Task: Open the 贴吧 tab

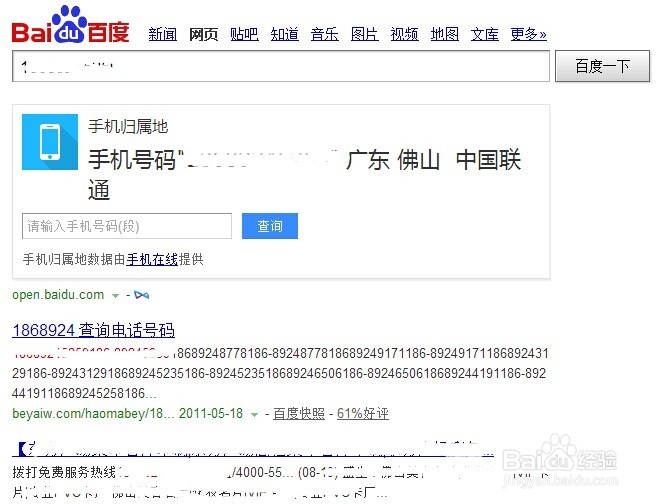Action: [244, 34]
